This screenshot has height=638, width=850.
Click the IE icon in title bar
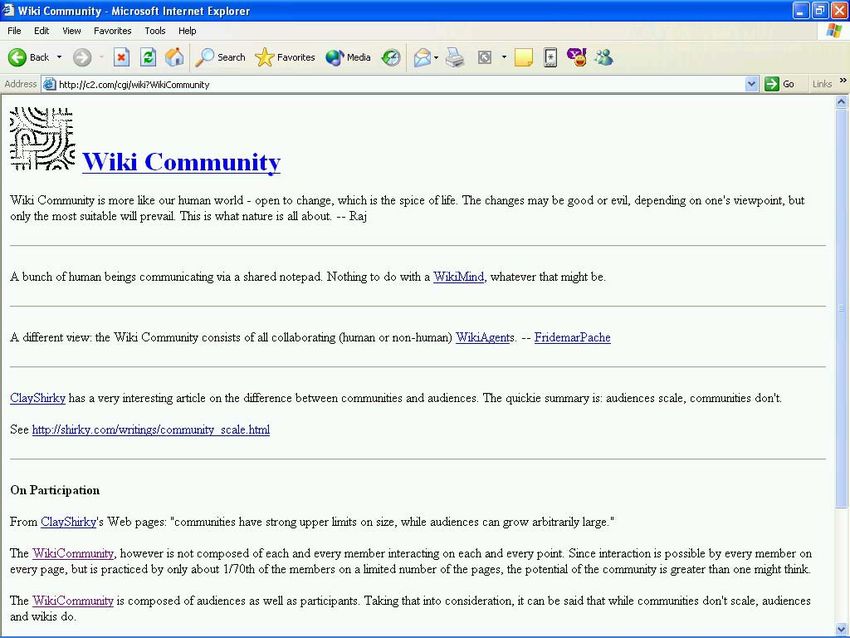point(8,10)
